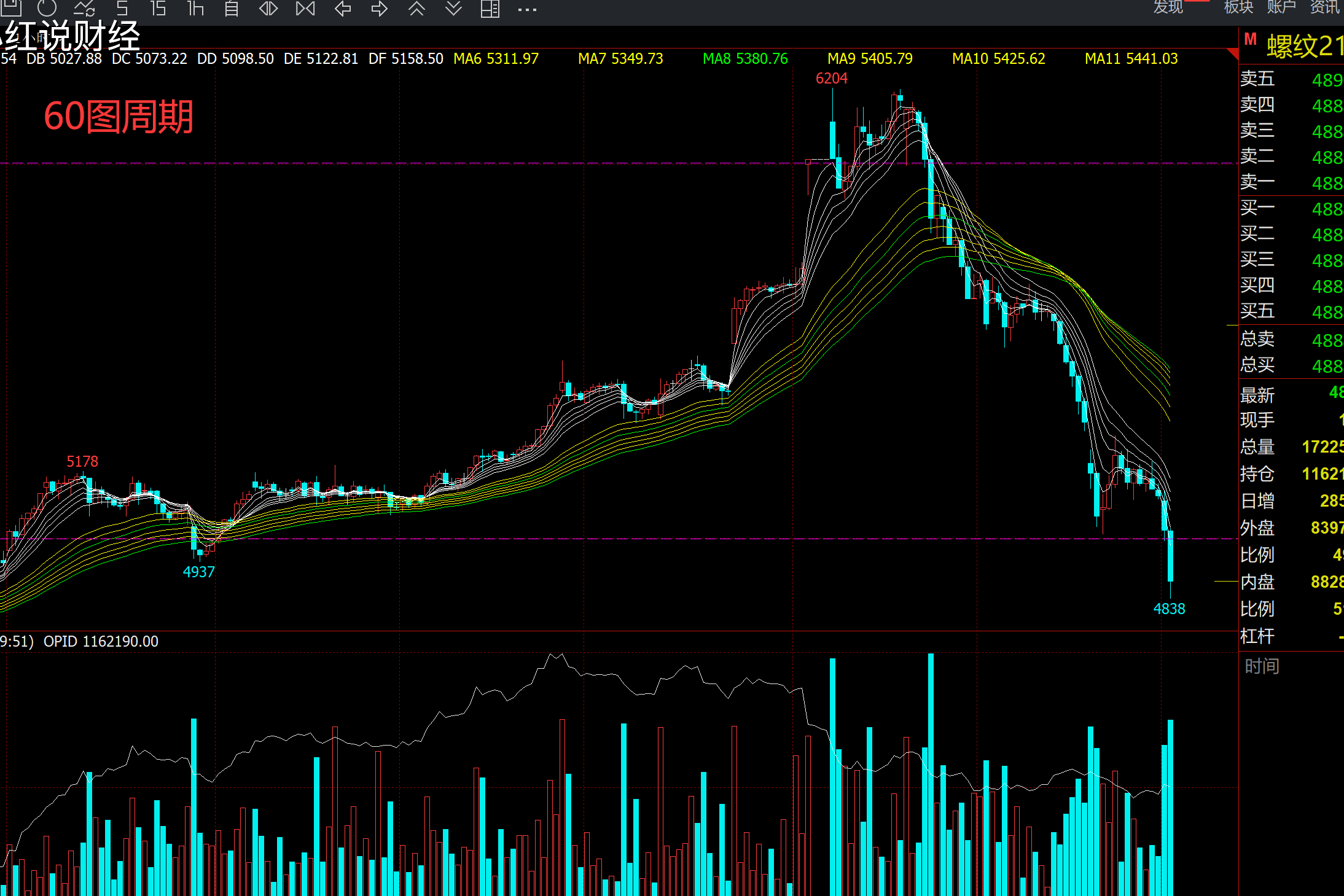Open the 发现 menu
The image size is (1344, 896).
coord(1168,7)
